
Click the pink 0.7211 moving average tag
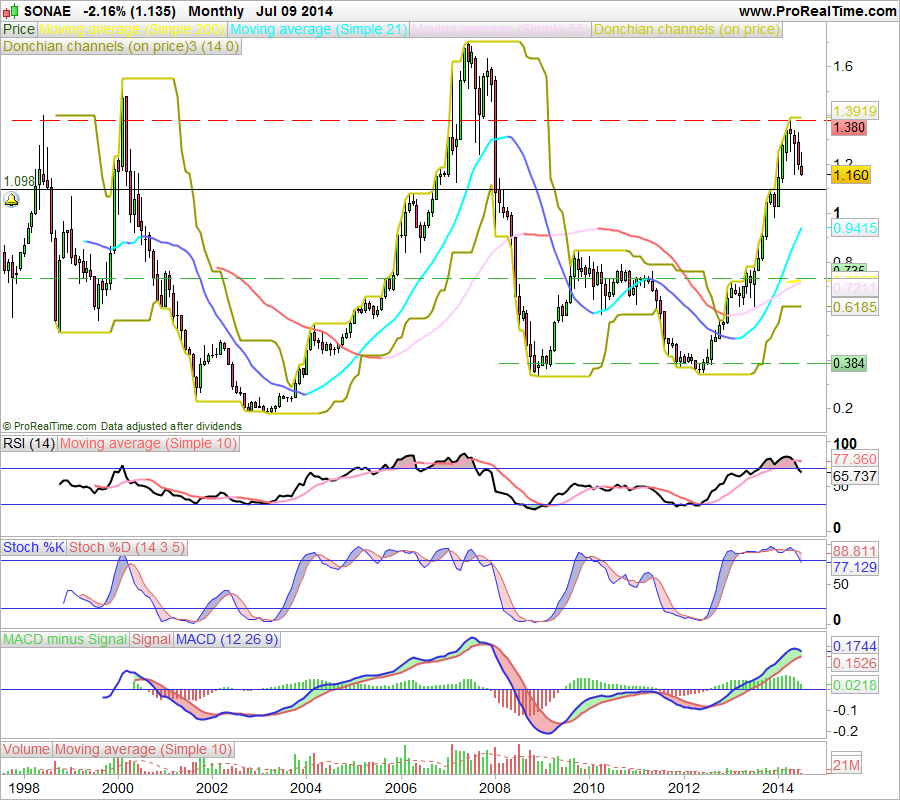tap(855, 288)
